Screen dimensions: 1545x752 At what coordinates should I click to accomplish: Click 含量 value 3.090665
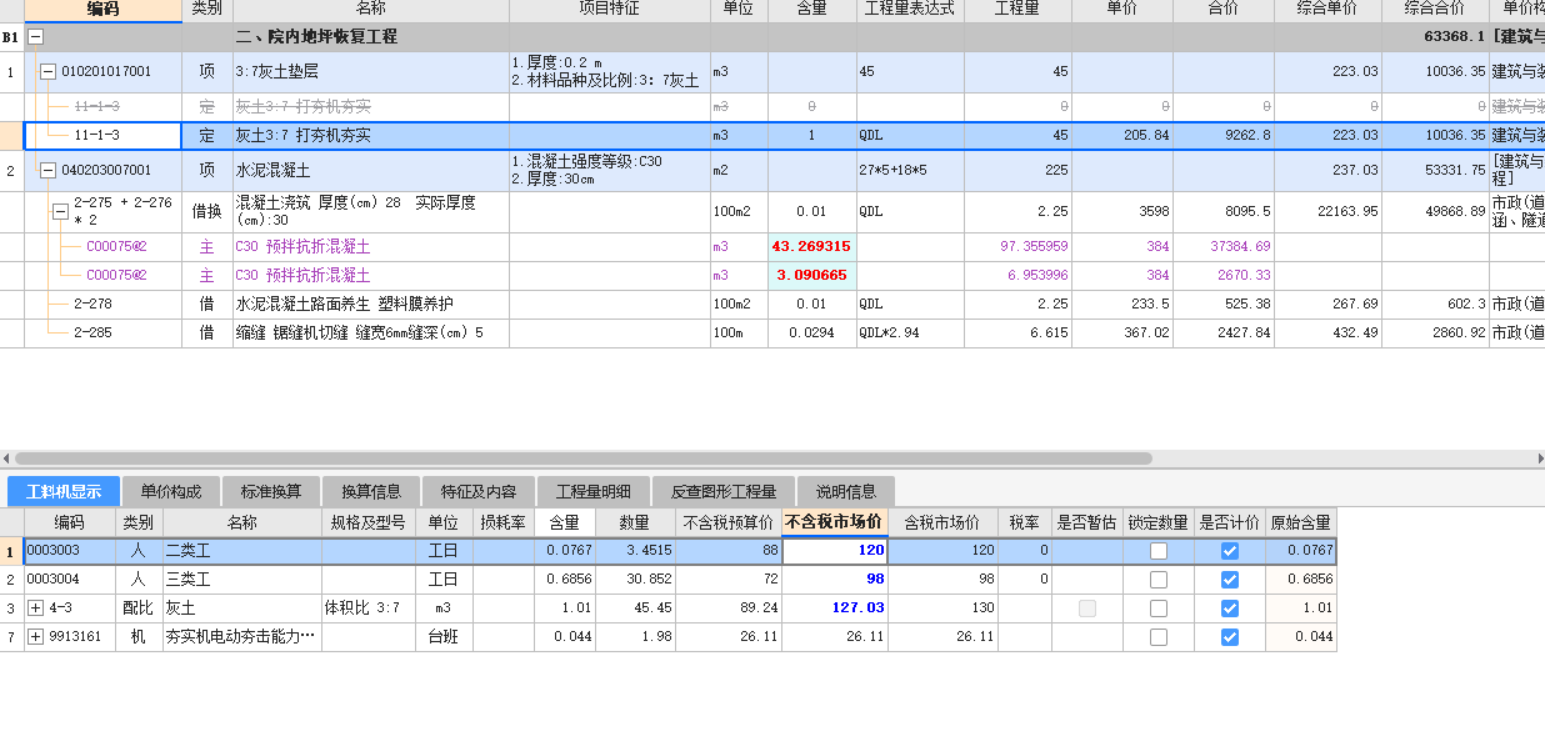coord(811,275)
